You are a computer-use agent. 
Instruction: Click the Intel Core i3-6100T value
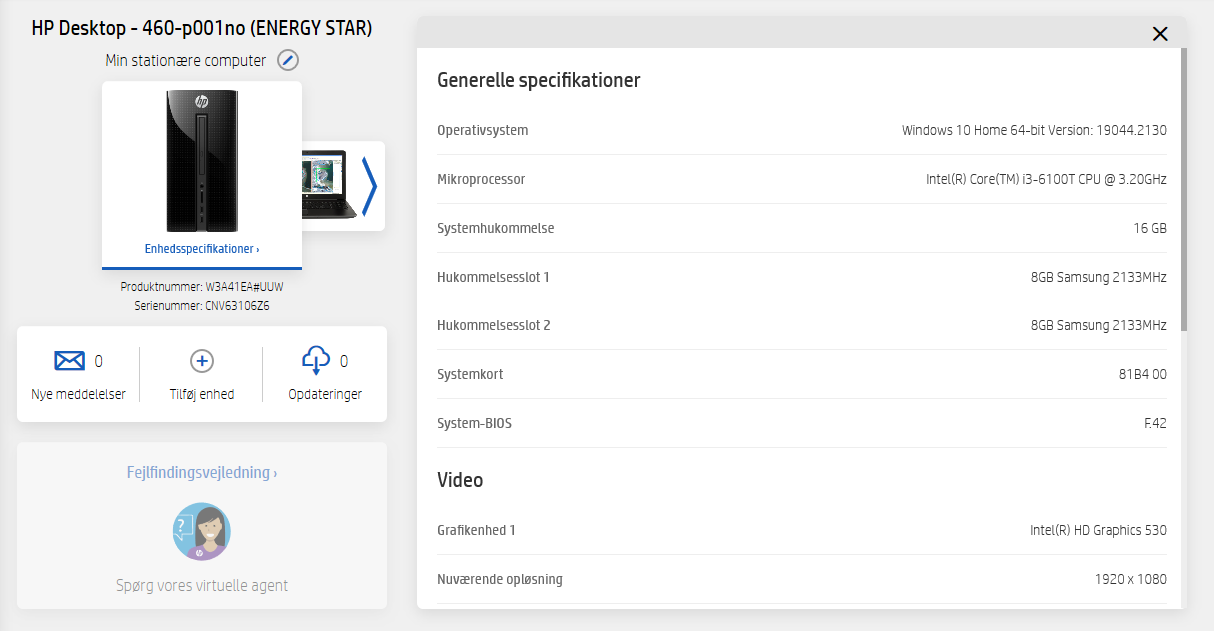(1046, 179)
